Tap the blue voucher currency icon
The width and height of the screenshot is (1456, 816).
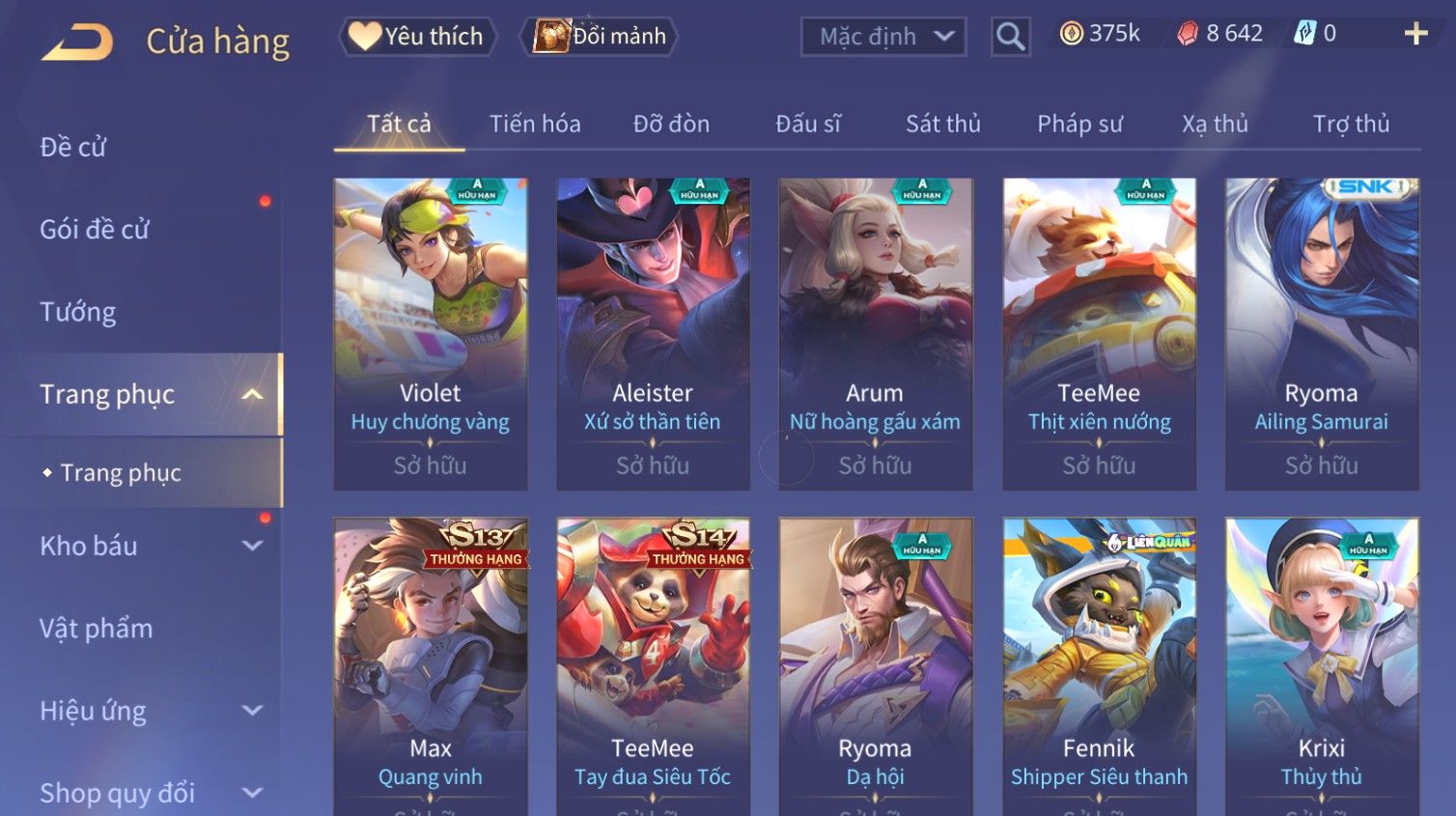(1304, 34)
